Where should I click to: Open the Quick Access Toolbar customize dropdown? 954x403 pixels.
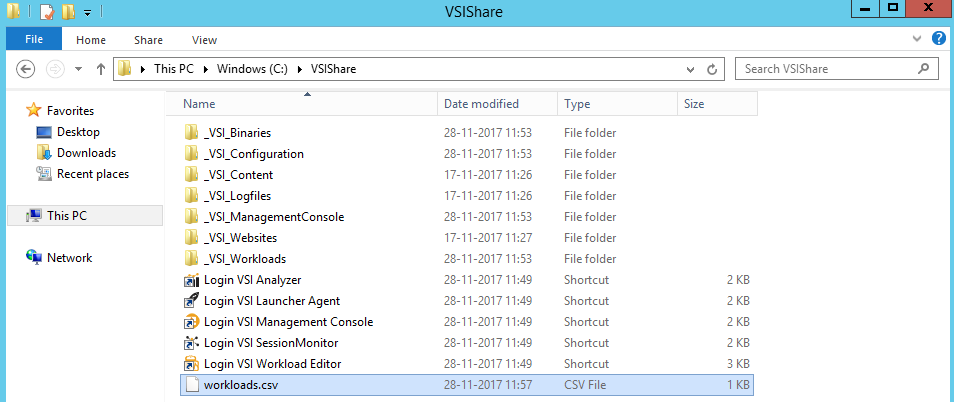click(x=88, y=12)
